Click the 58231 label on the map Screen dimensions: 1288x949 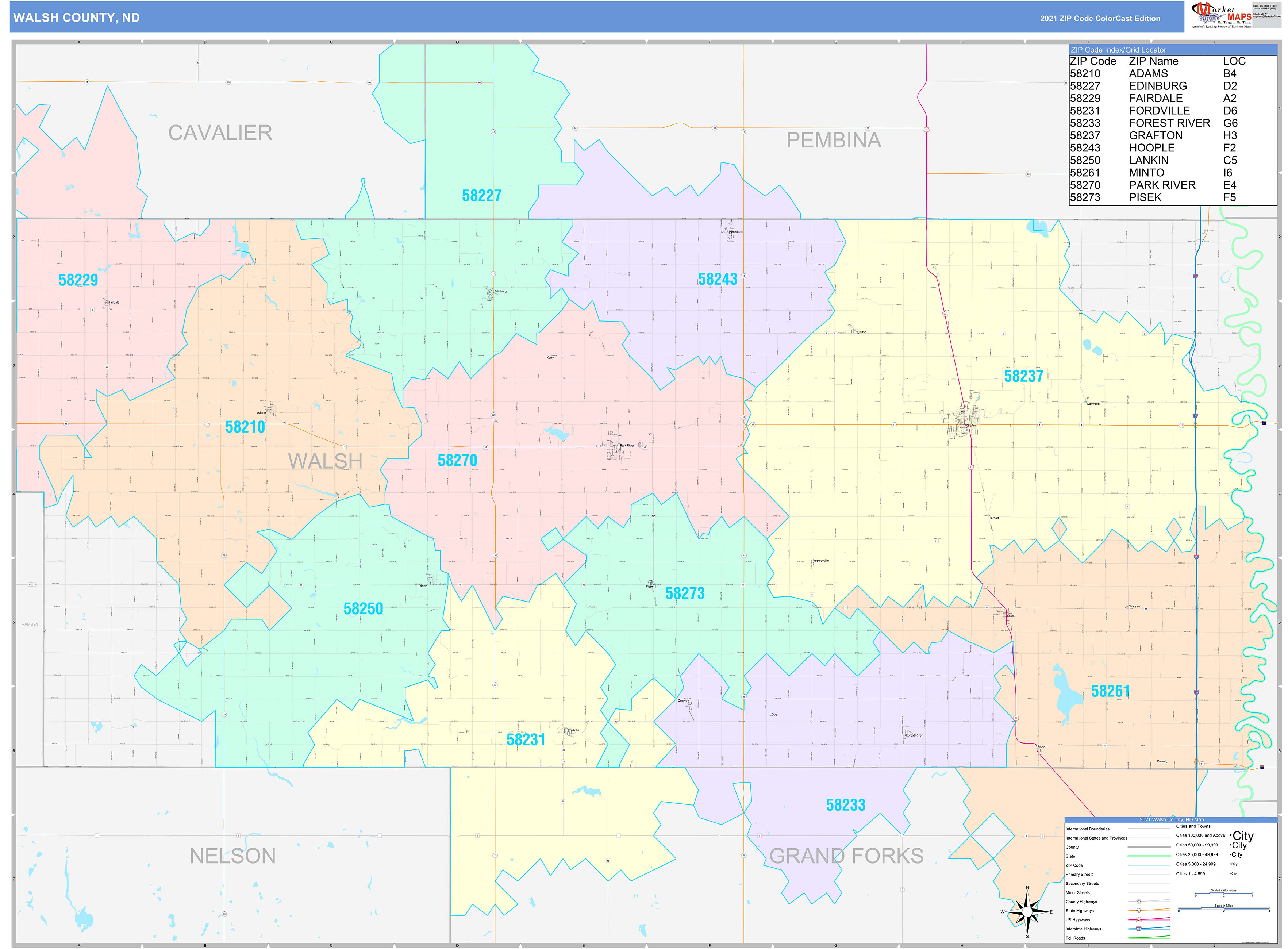(526, 739)
